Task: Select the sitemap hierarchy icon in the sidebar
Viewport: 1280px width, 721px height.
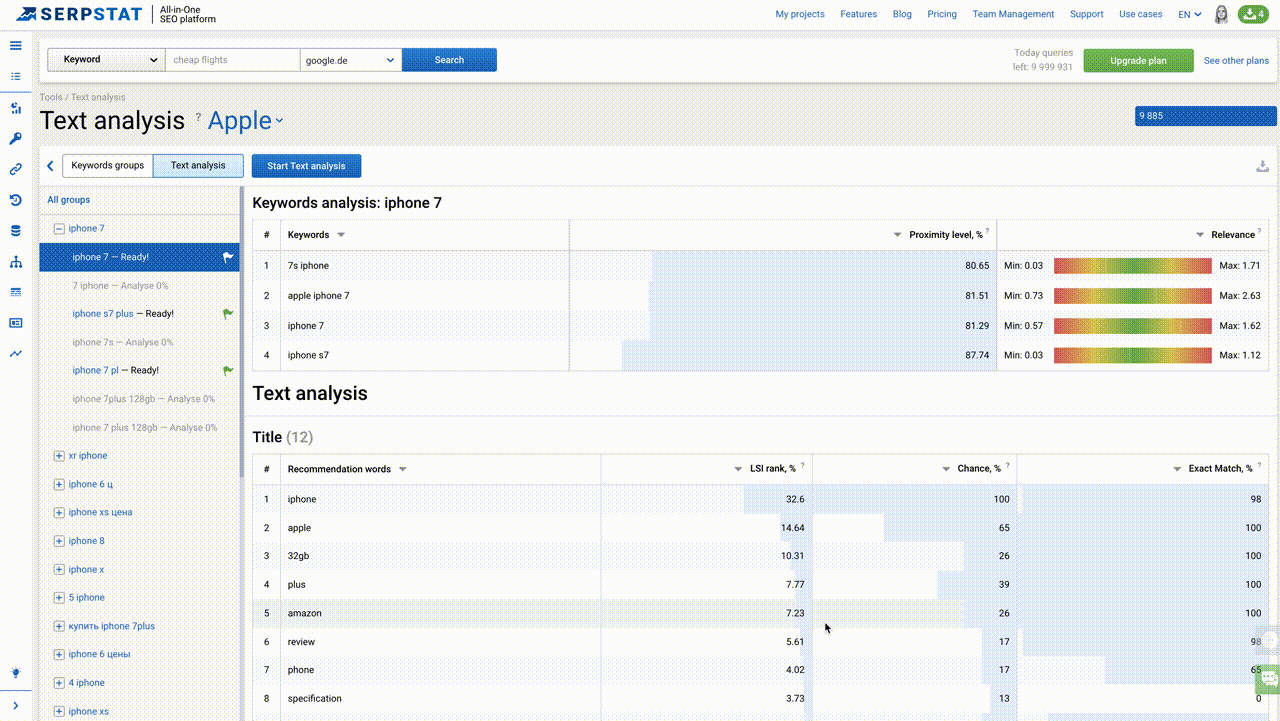Action: pyautogui.click(x=16, y=262)
